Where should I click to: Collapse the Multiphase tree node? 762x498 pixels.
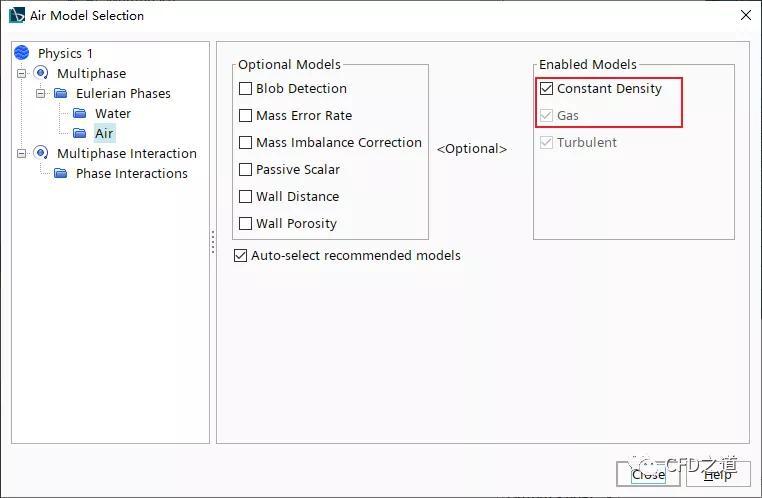(x=22, y=73)
